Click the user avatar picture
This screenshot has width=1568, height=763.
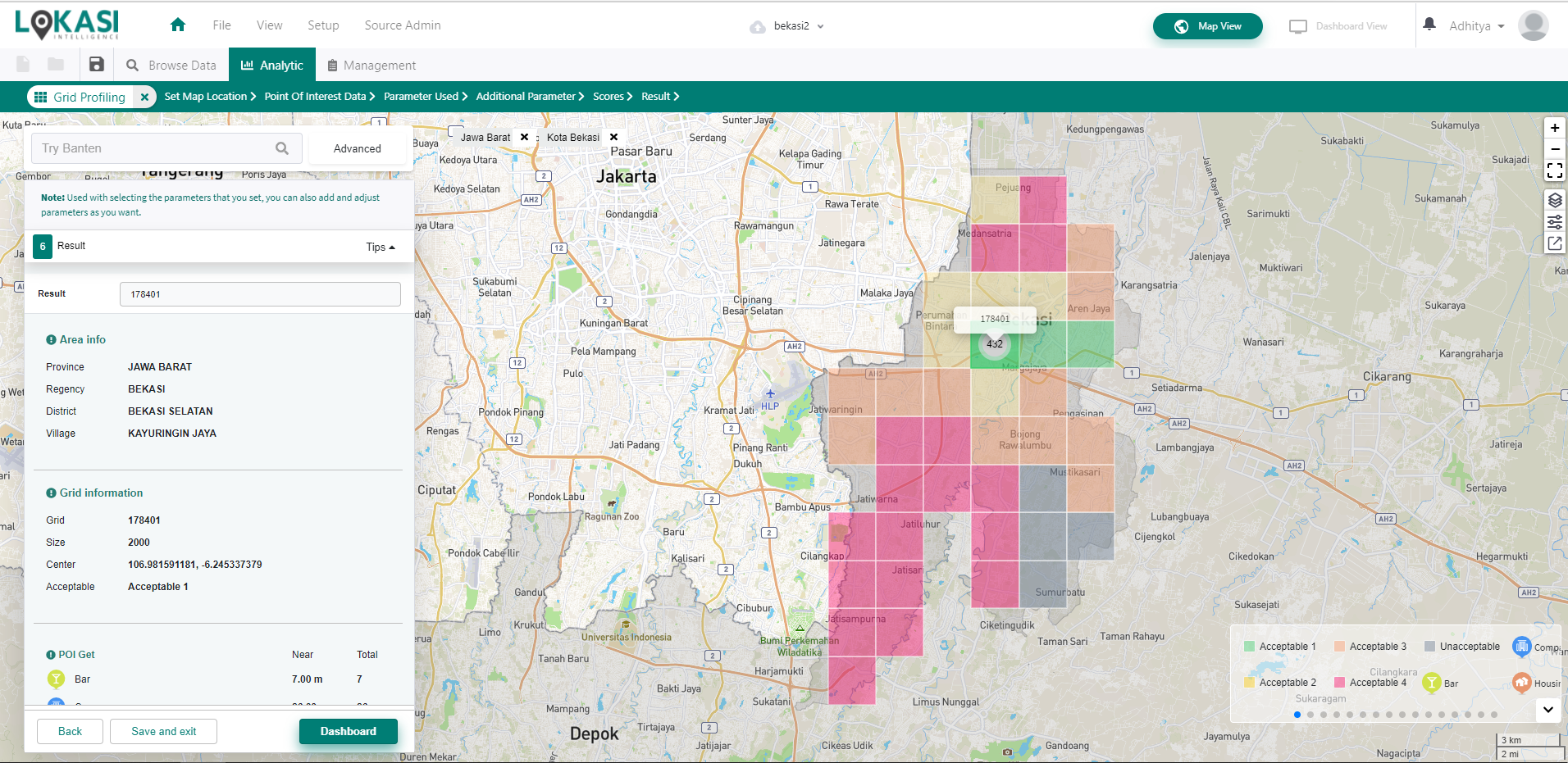point(1534,25)
